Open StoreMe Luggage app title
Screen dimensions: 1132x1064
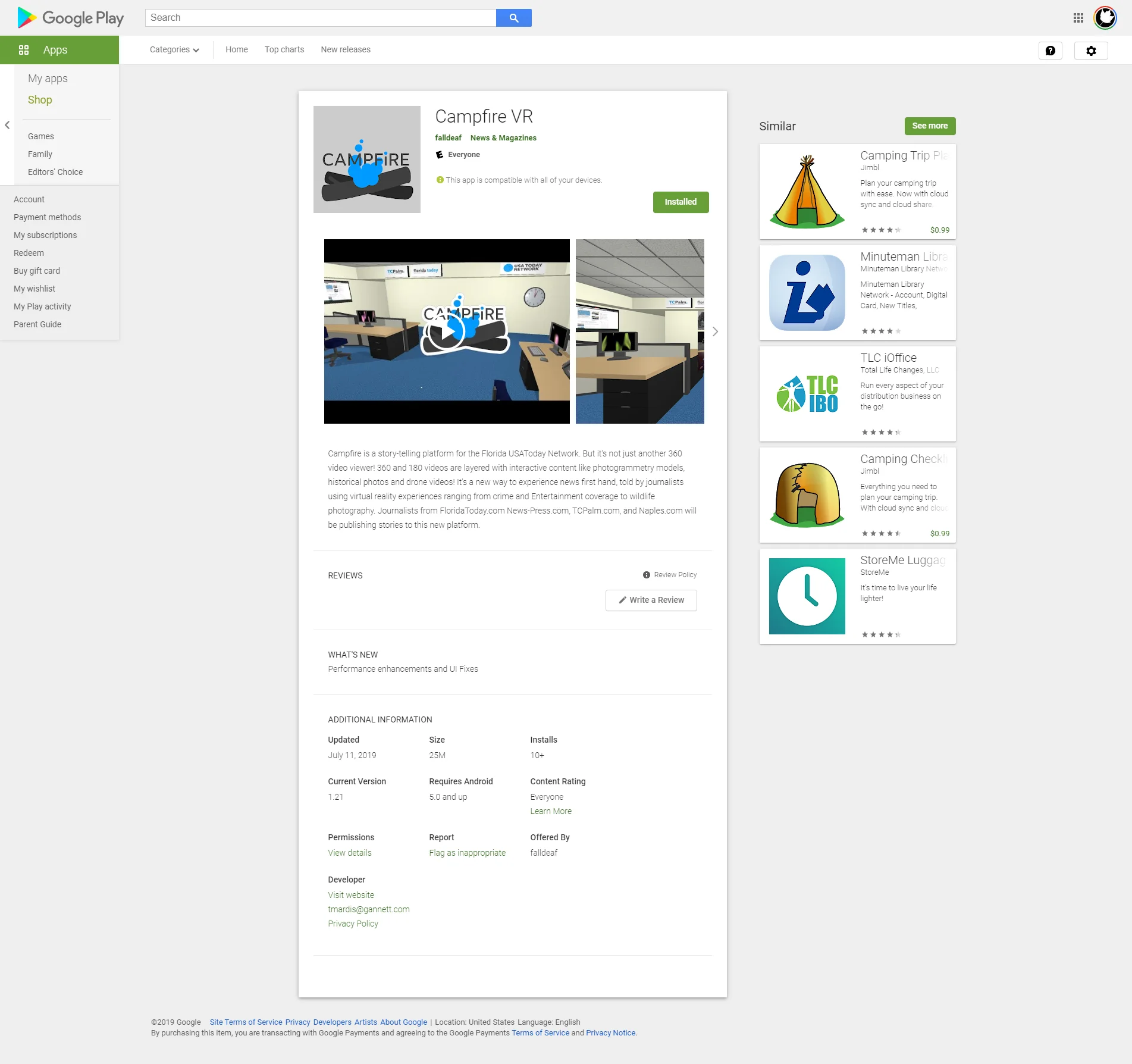(x=902, y=560)
